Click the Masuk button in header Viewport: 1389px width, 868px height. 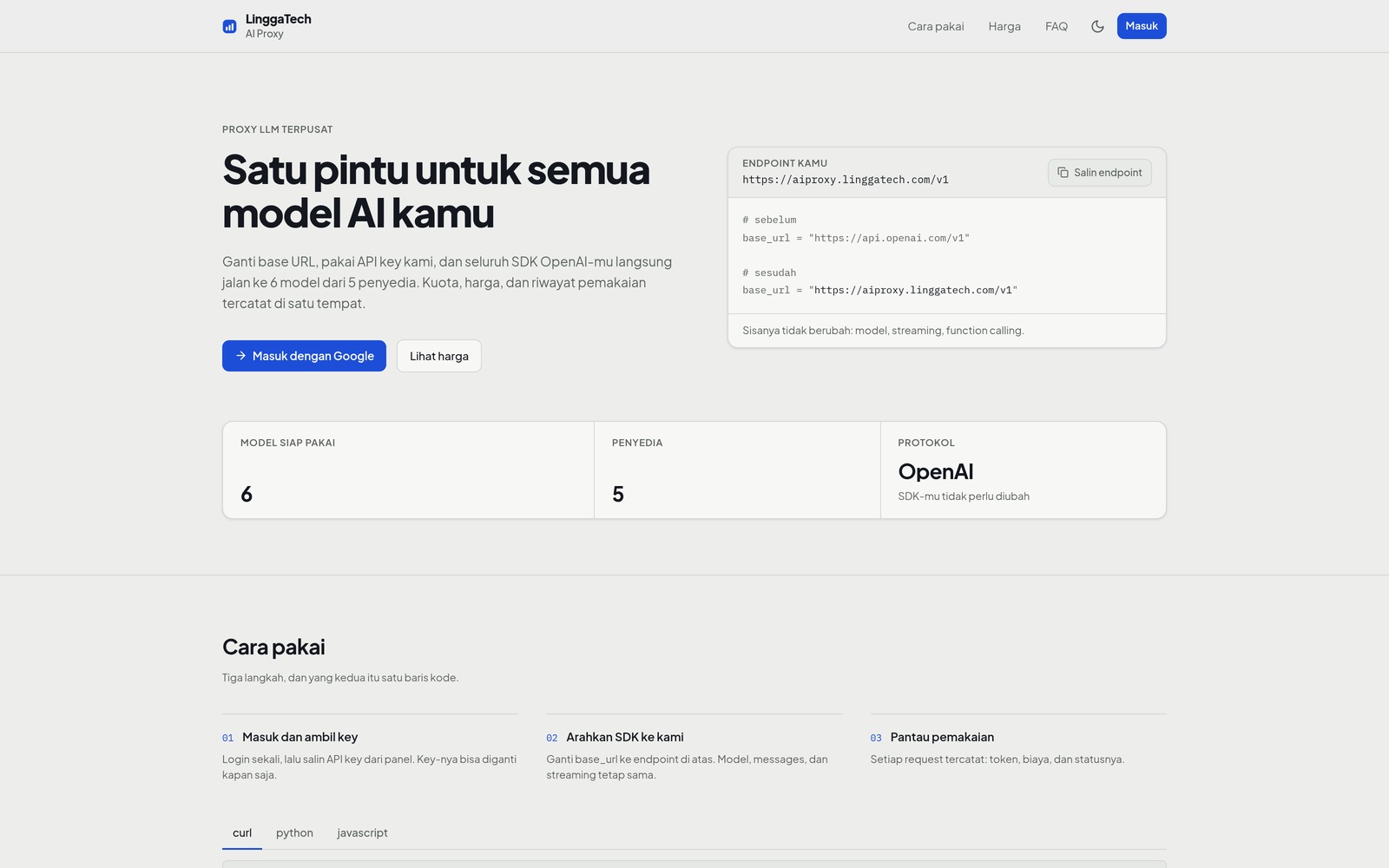coord(1142,26)
